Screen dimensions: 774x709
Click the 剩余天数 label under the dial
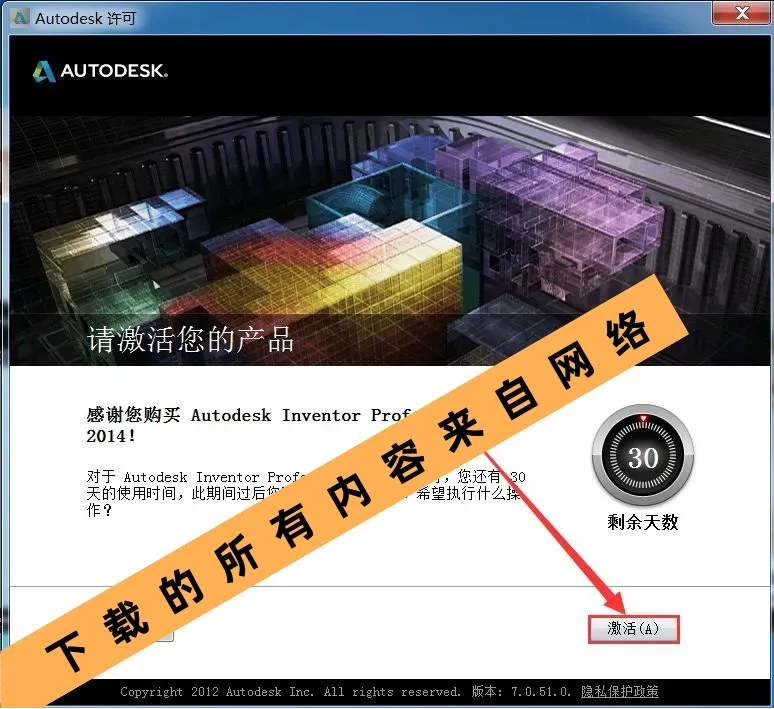click(643, 522)
